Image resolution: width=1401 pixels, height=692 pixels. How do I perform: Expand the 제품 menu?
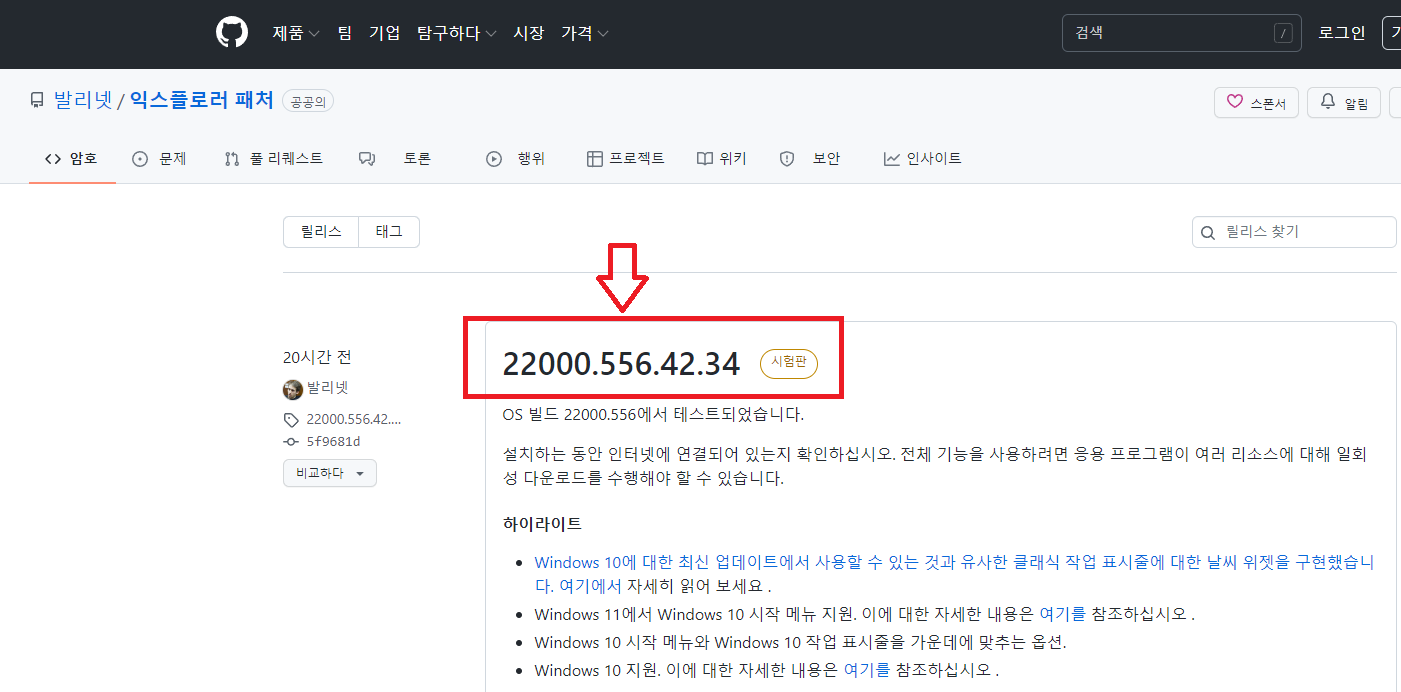click(295, 33)
